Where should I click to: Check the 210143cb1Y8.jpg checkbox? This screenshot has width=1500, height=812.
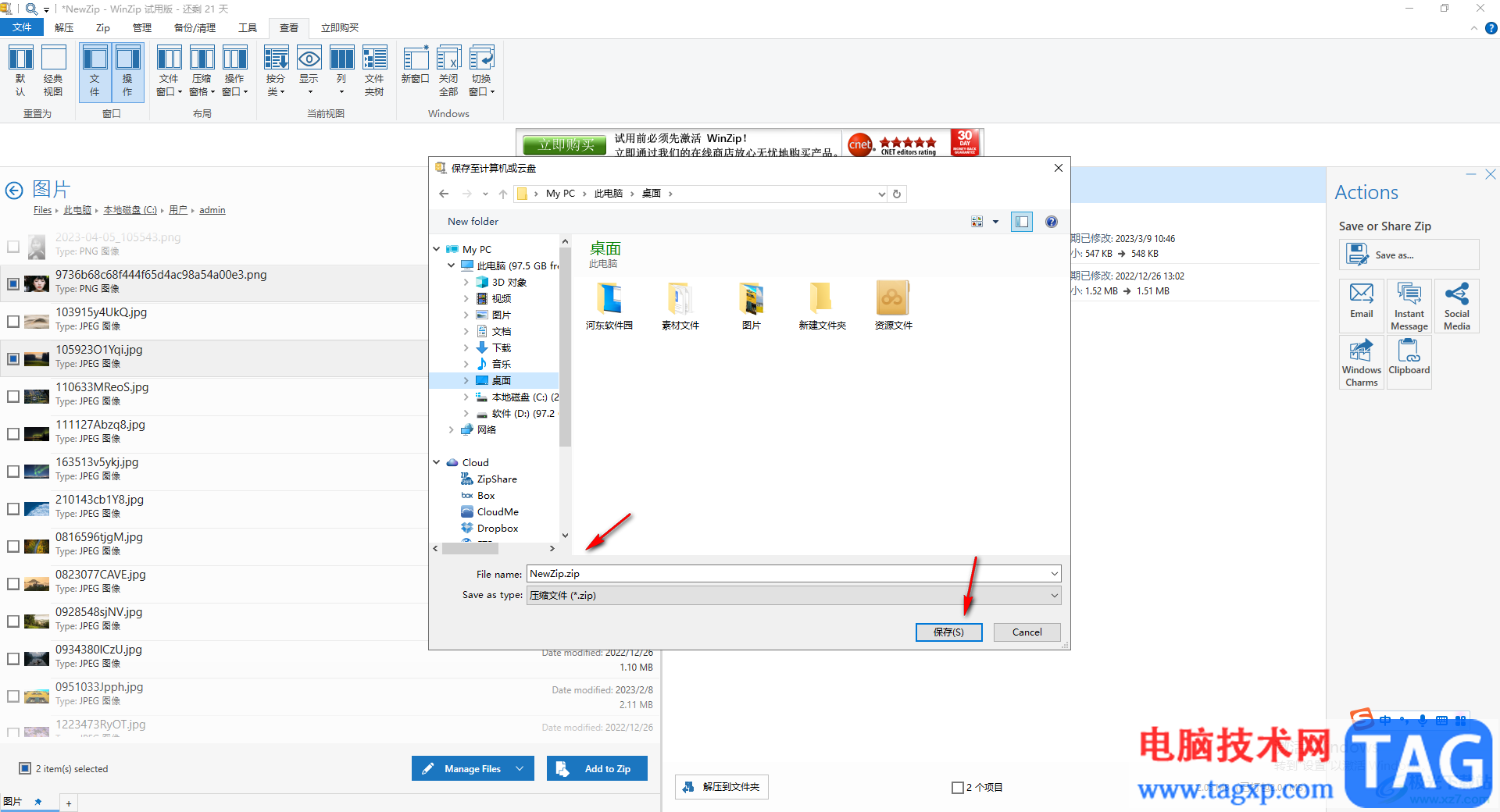click(13, 509)
